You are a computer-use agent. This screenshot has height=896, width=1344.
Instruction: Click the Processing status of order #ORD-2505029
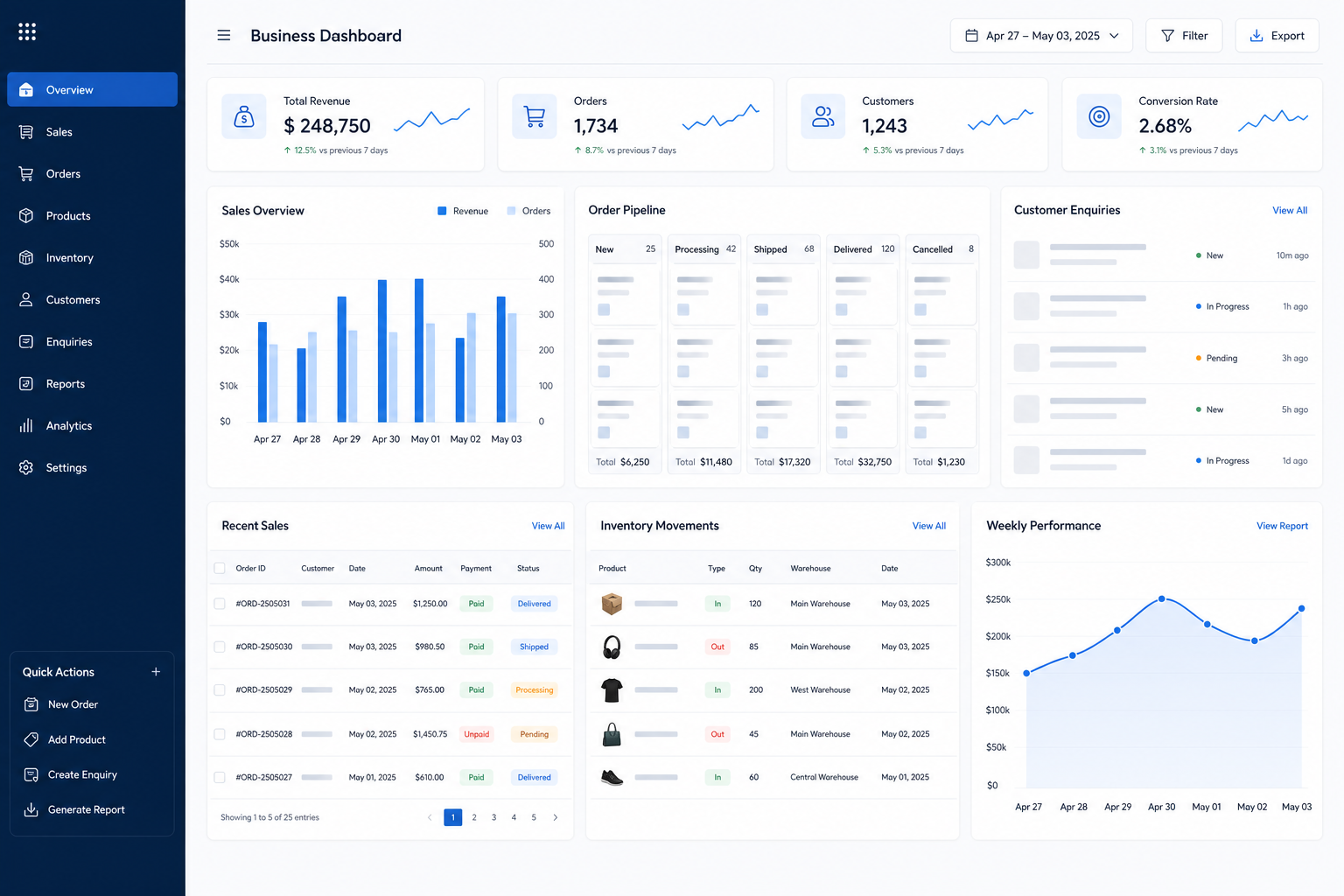(534, 690)
